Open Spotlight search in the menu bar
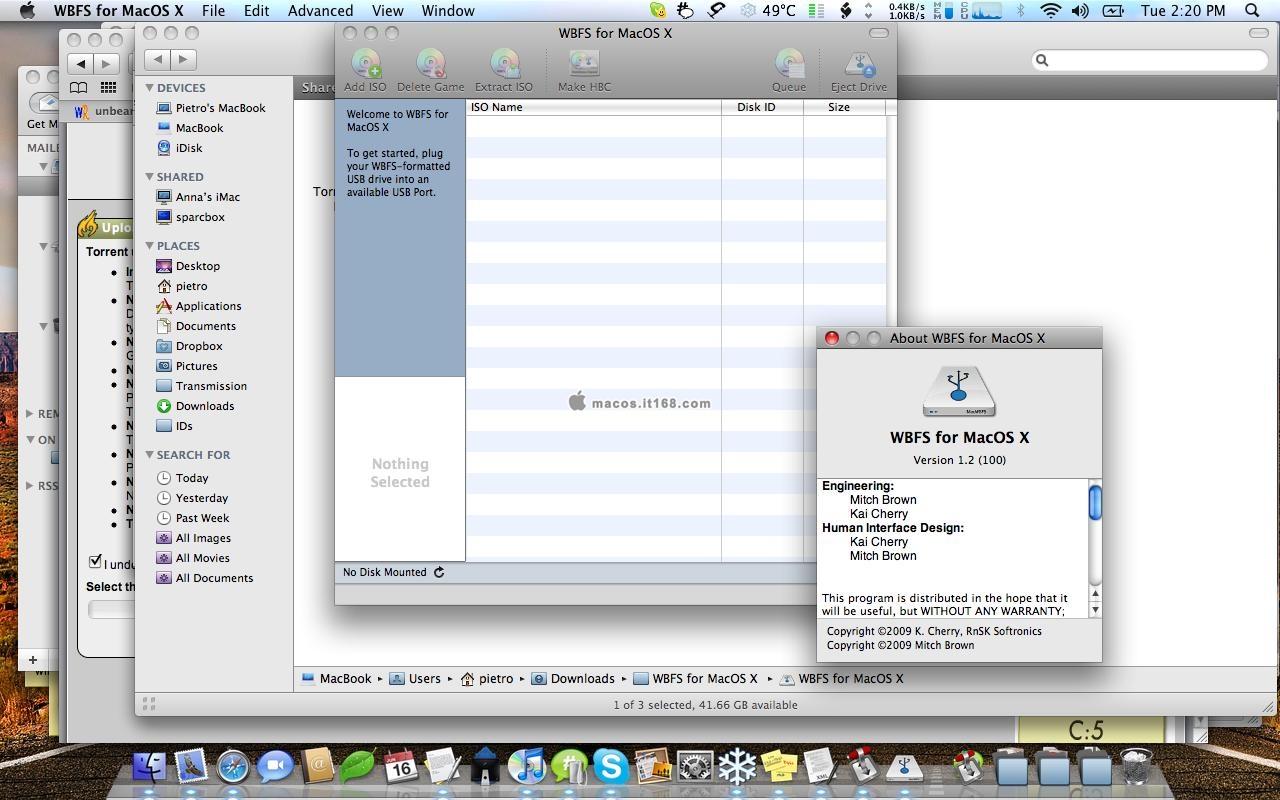This screenshot has height=800, width=1280. 1252,11
